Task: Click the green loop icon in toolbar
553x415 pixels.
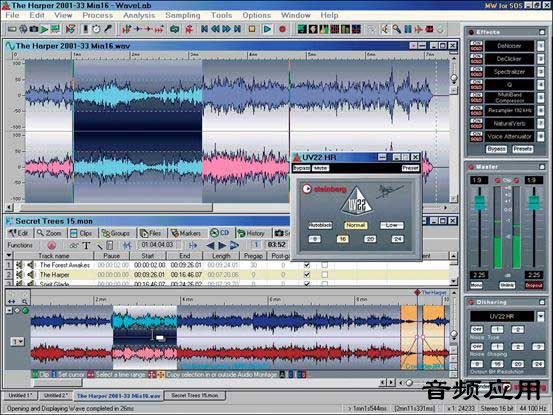Action: tap(175, 29)
